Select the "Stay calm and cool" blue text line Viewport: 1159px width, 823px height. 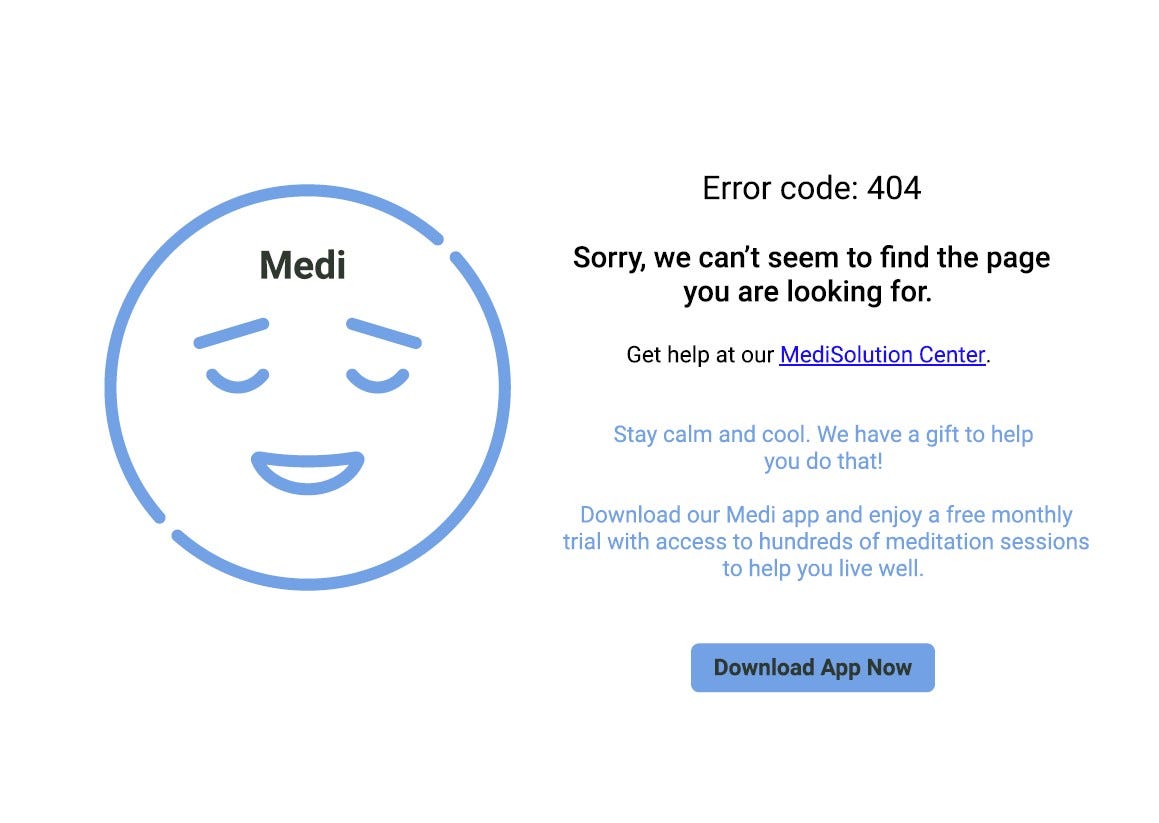coord(823,434)
